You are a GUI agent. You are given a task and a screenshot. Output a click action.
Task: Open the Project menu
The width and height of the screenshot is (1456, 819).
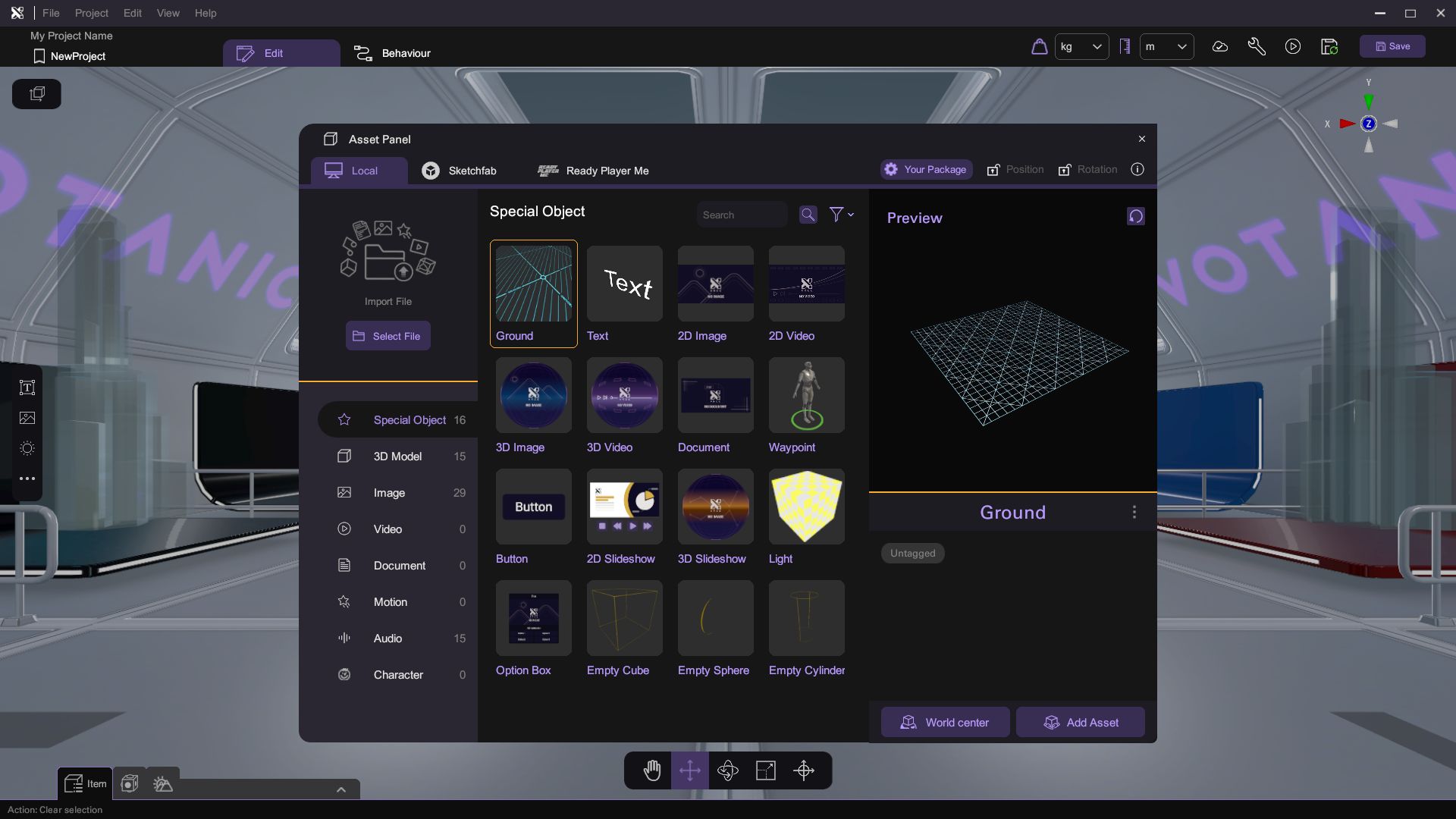click(x=91, y=13)
